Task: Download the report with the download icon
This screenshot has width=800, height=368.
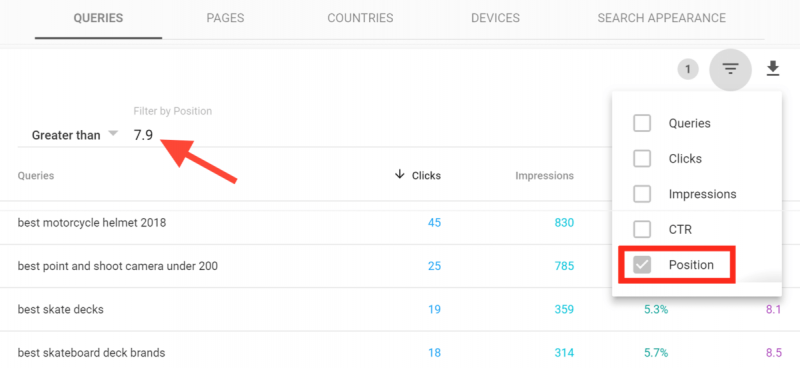Action: pos(773,69)
